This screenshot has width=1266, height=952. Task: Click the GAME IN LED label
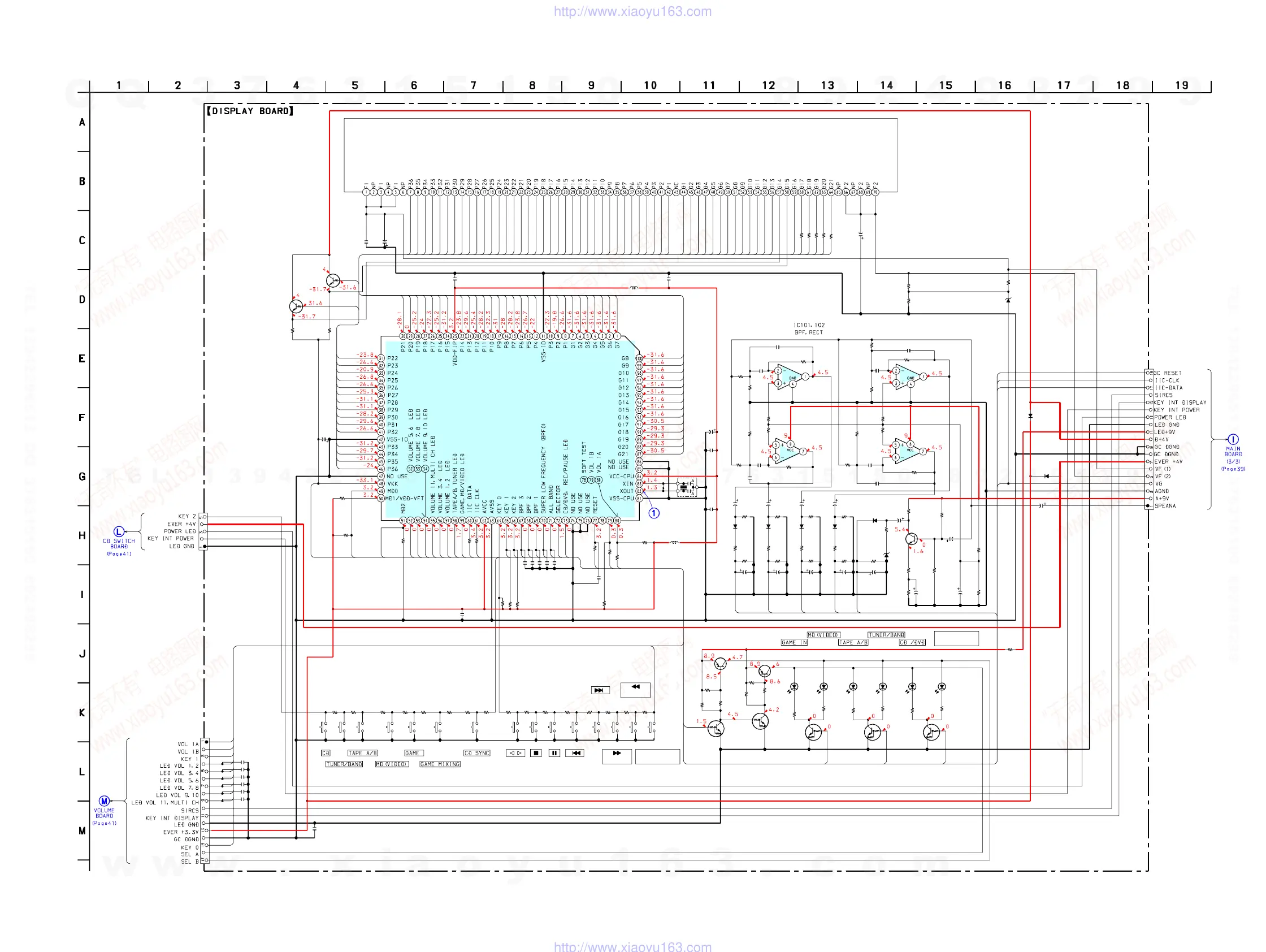point(794,642)
